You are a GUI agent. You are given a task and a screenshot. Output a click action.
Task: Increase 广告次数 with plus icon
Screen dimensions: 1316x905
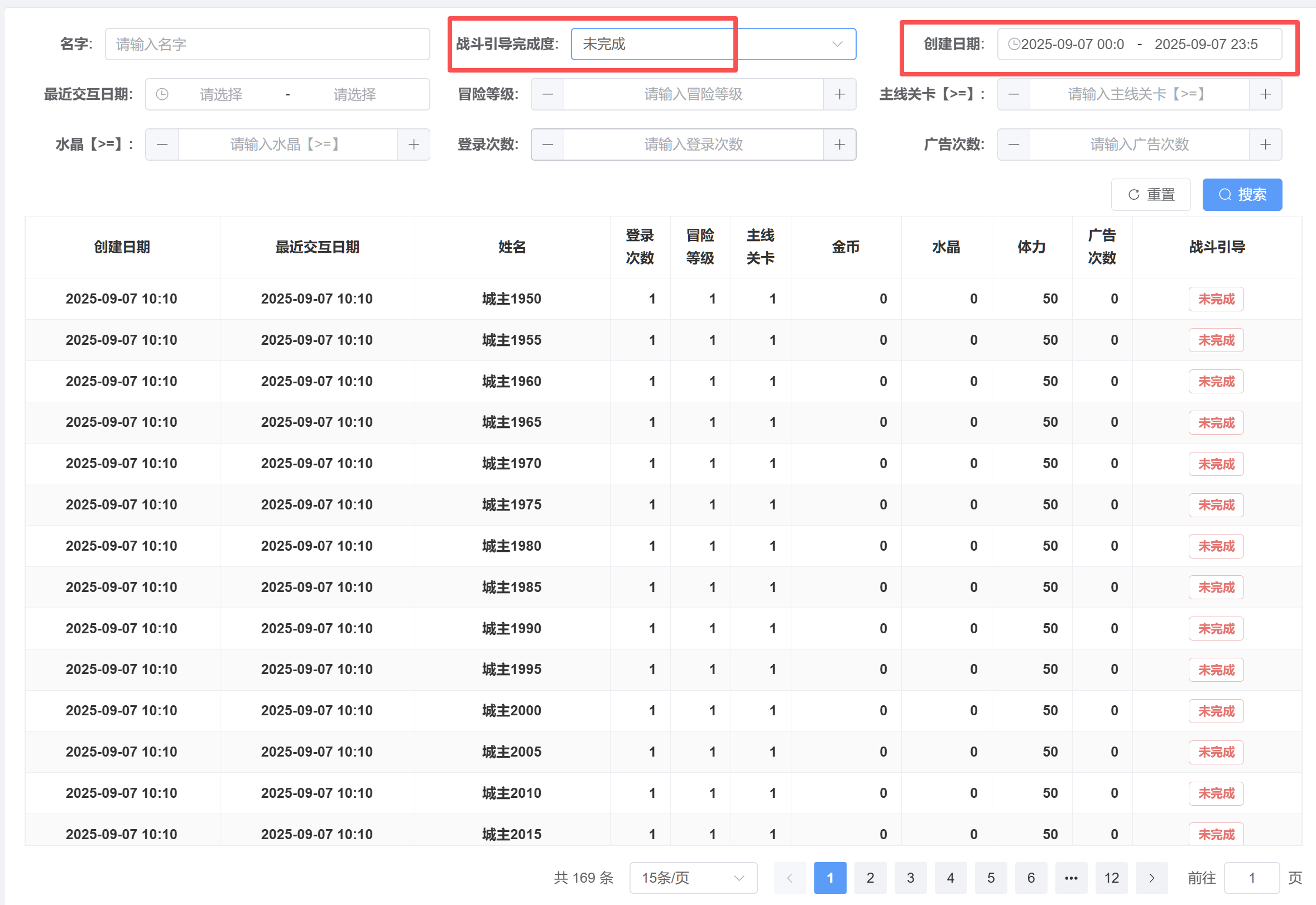1265,145
